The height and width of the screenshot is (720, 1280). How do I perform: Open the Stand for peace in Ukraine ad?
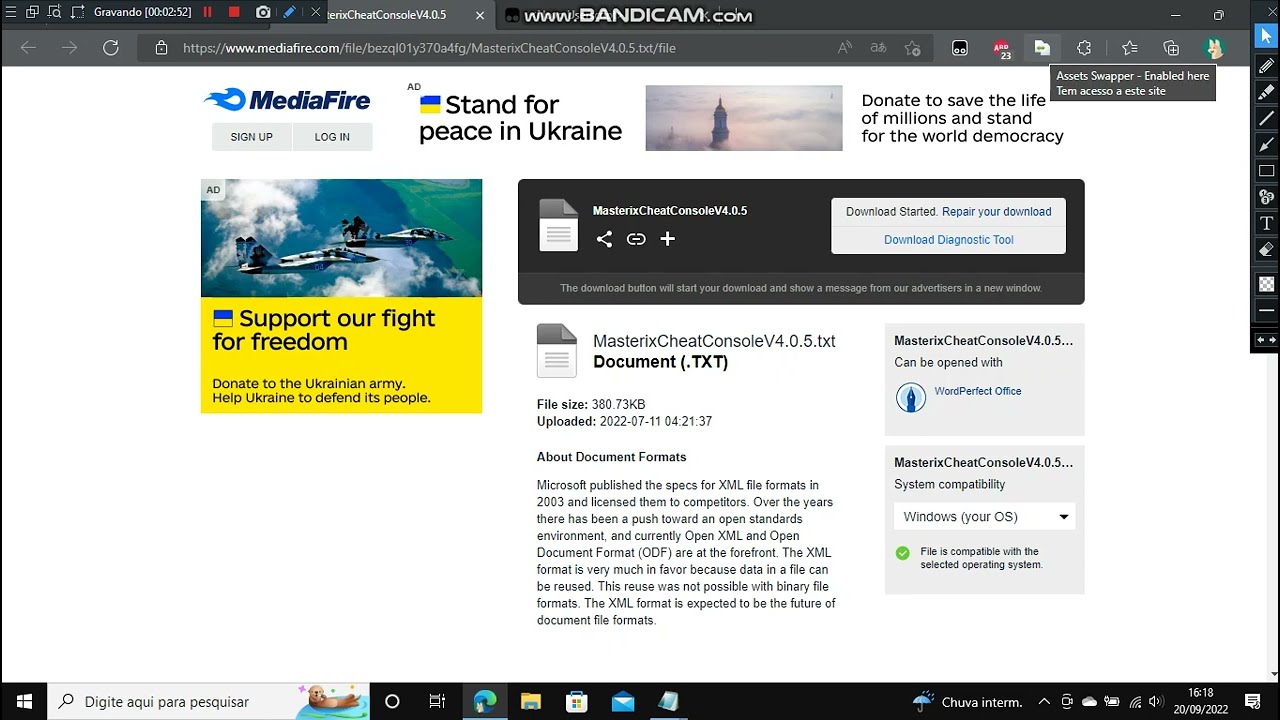[x=740, y=118]
